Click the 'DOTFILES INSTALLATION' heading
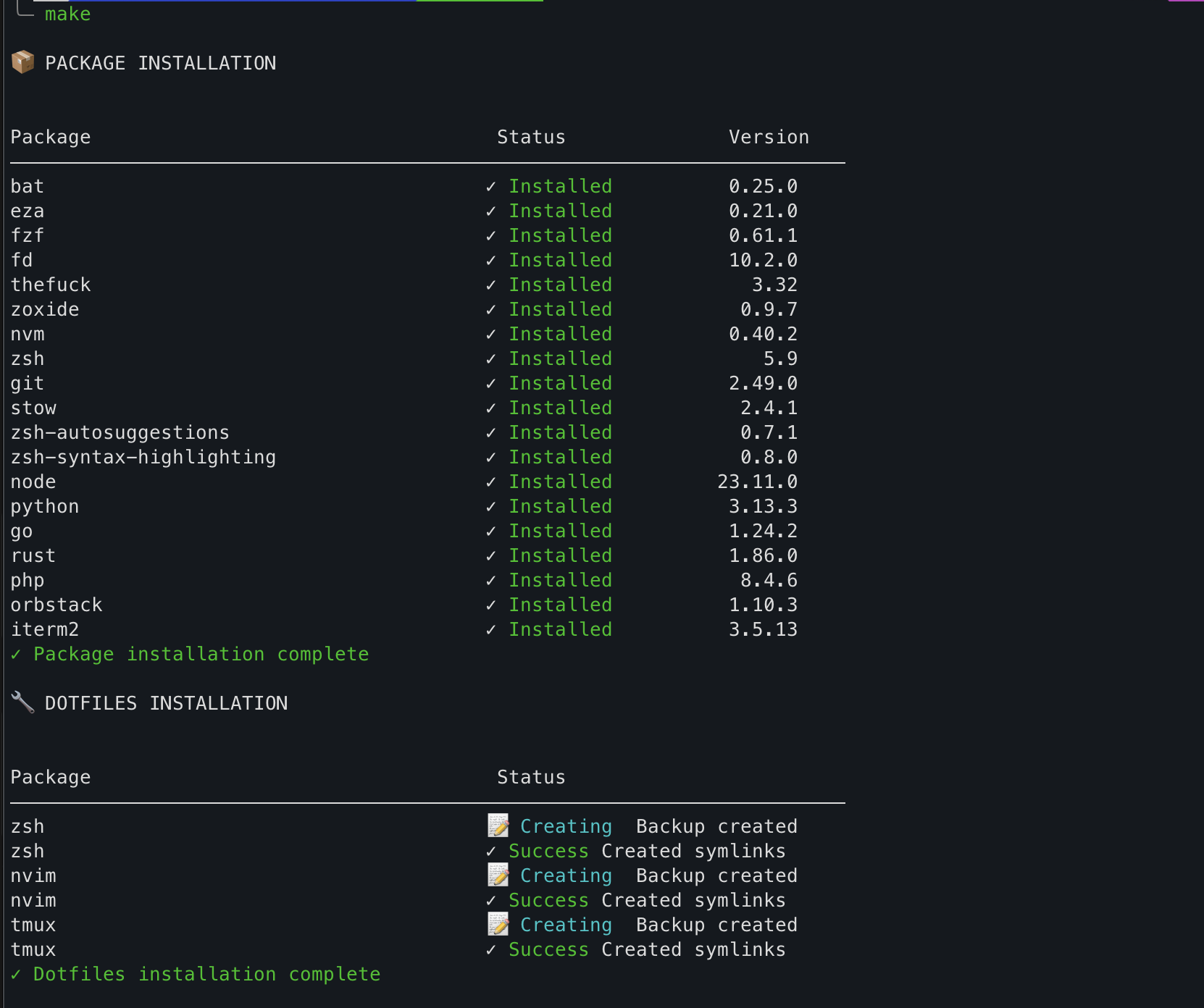1204x1008 pixels. tap(167, 703)
